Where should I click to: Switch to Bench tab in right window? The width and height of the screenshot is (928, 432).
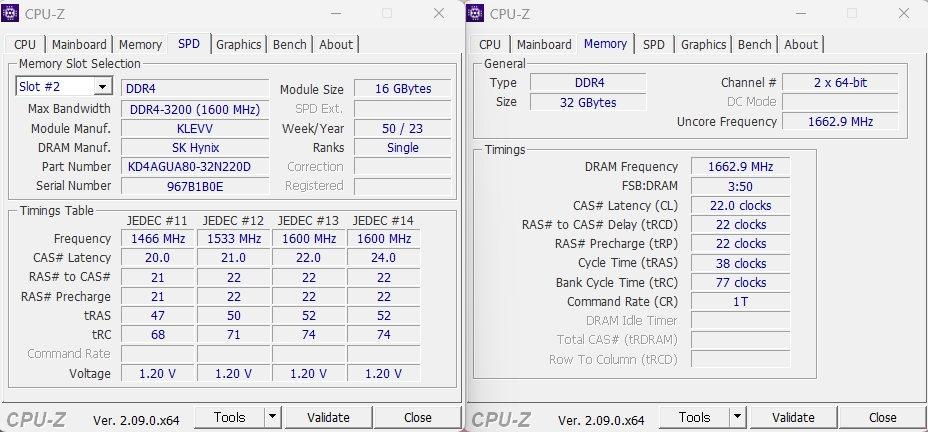pos(755,45)
